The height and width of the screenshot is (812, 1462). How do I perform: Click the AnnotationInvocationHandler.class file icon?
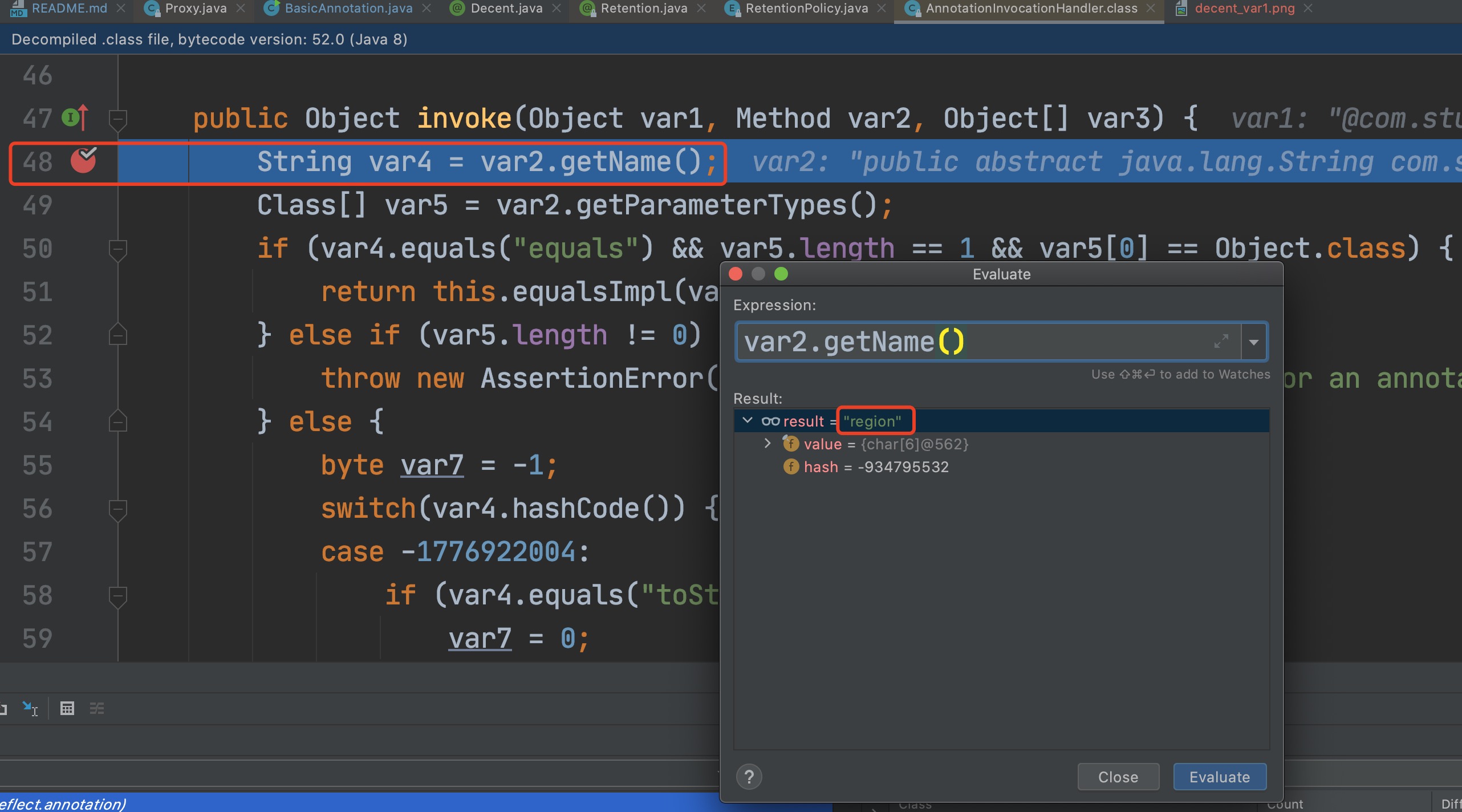click(913, 9)
